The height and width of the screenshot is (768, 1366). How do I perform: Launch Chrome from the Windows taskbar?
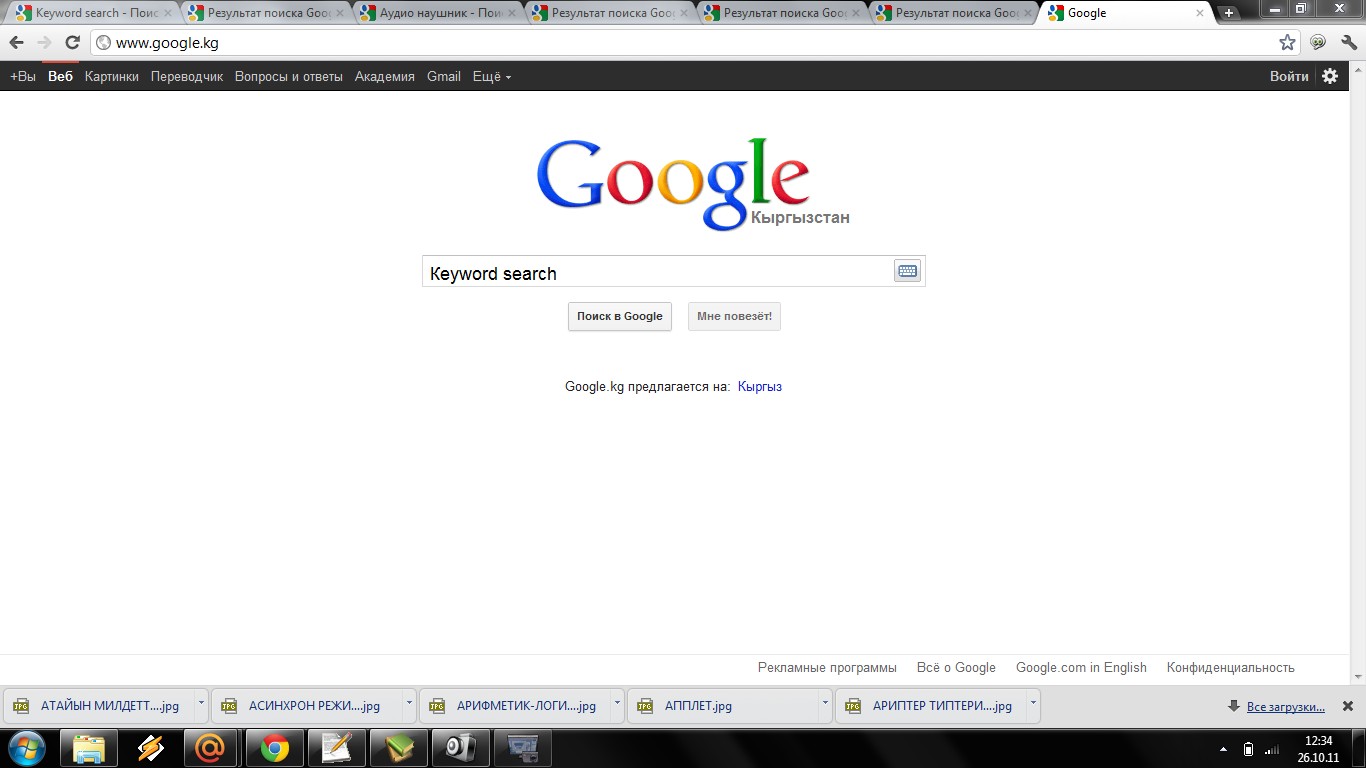[274, 748]
